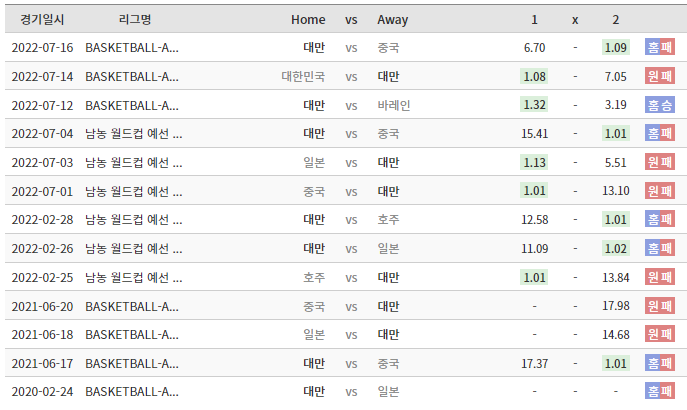Click the 홈패 badge on the 2020-02-24 row
687x410 pixels.
659,391
